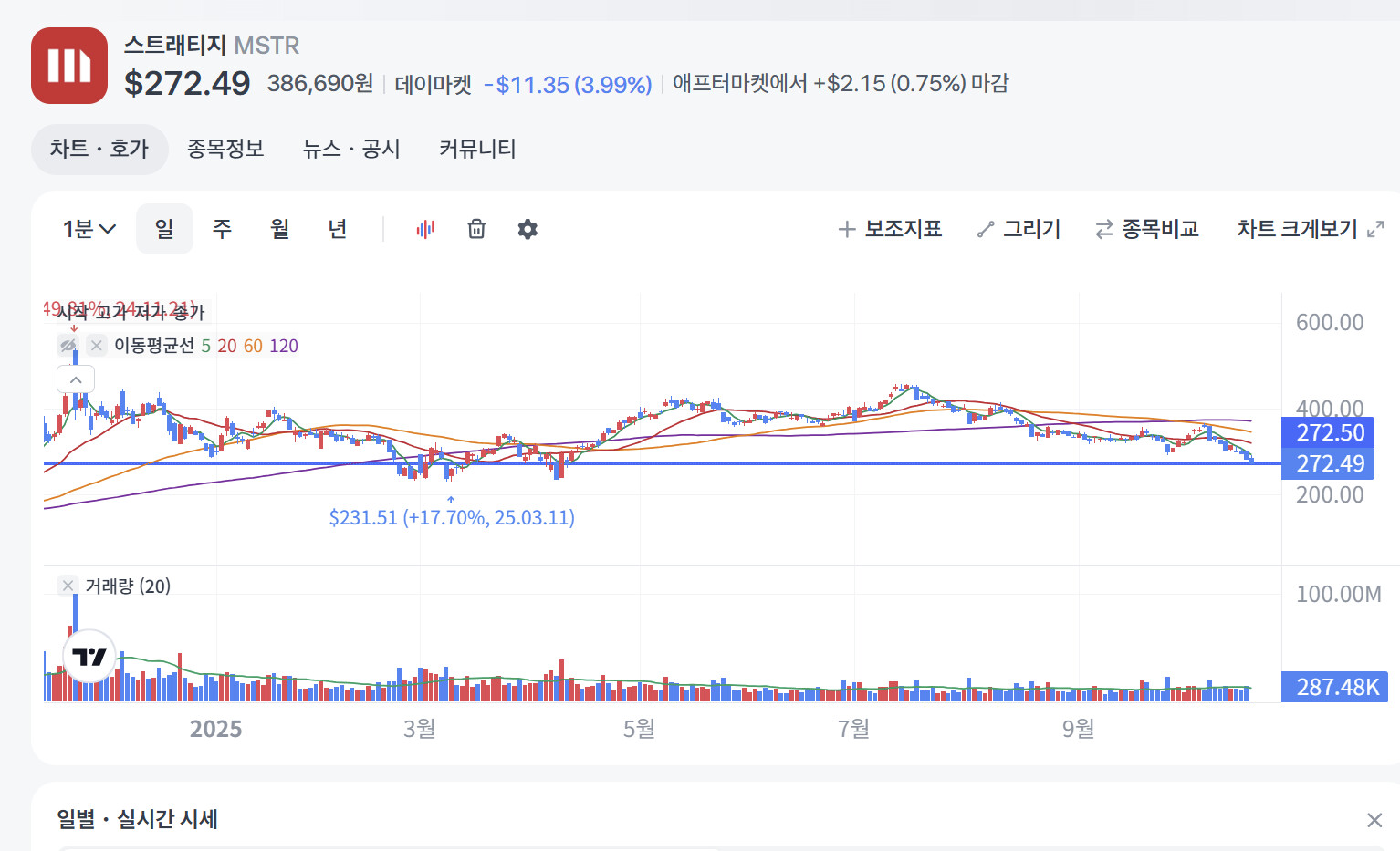Expand the chart via 차트 크게보기

coord(1310,229)
